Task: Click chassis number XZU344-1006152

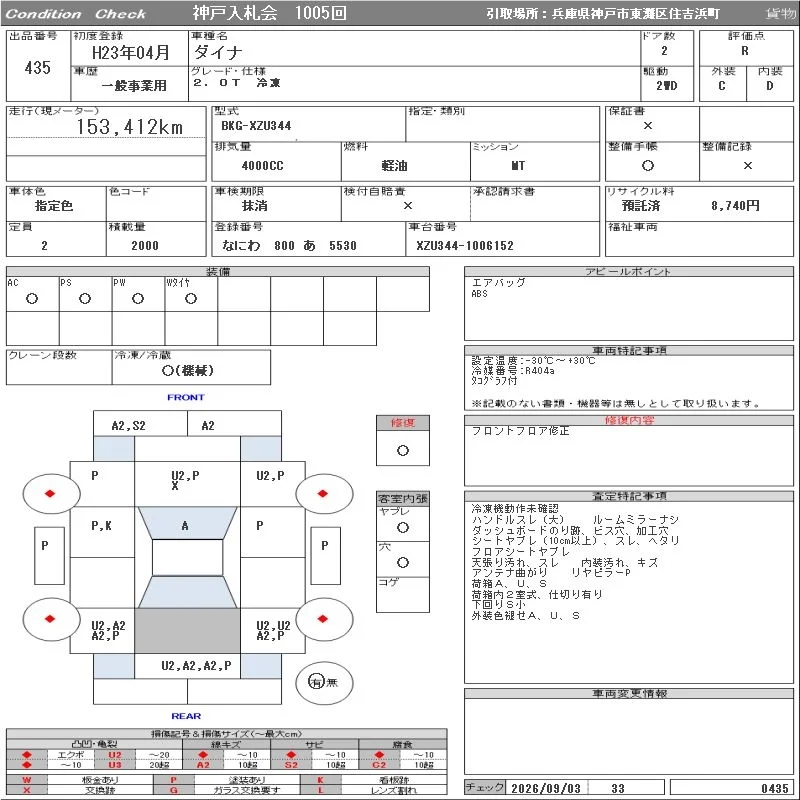Action: point(465,245)
